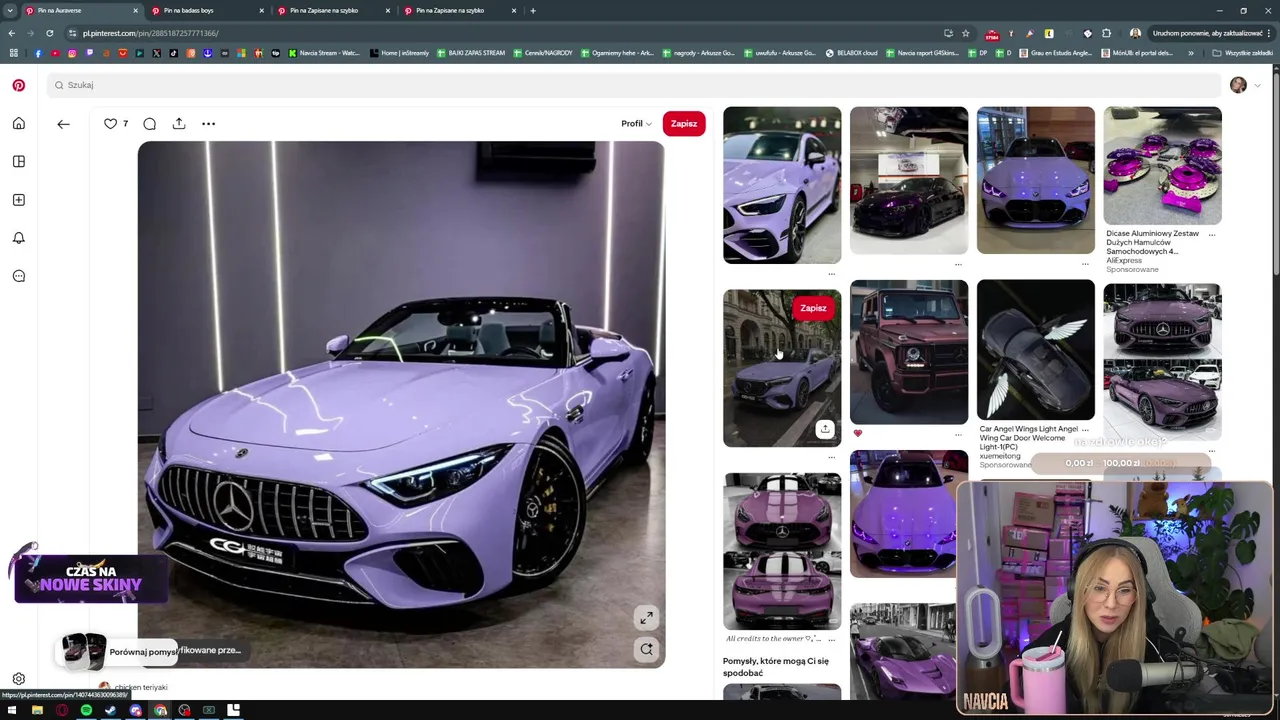Start visual search on pin image
Viewport: 1280px width, 720px height.
(646, 650)
